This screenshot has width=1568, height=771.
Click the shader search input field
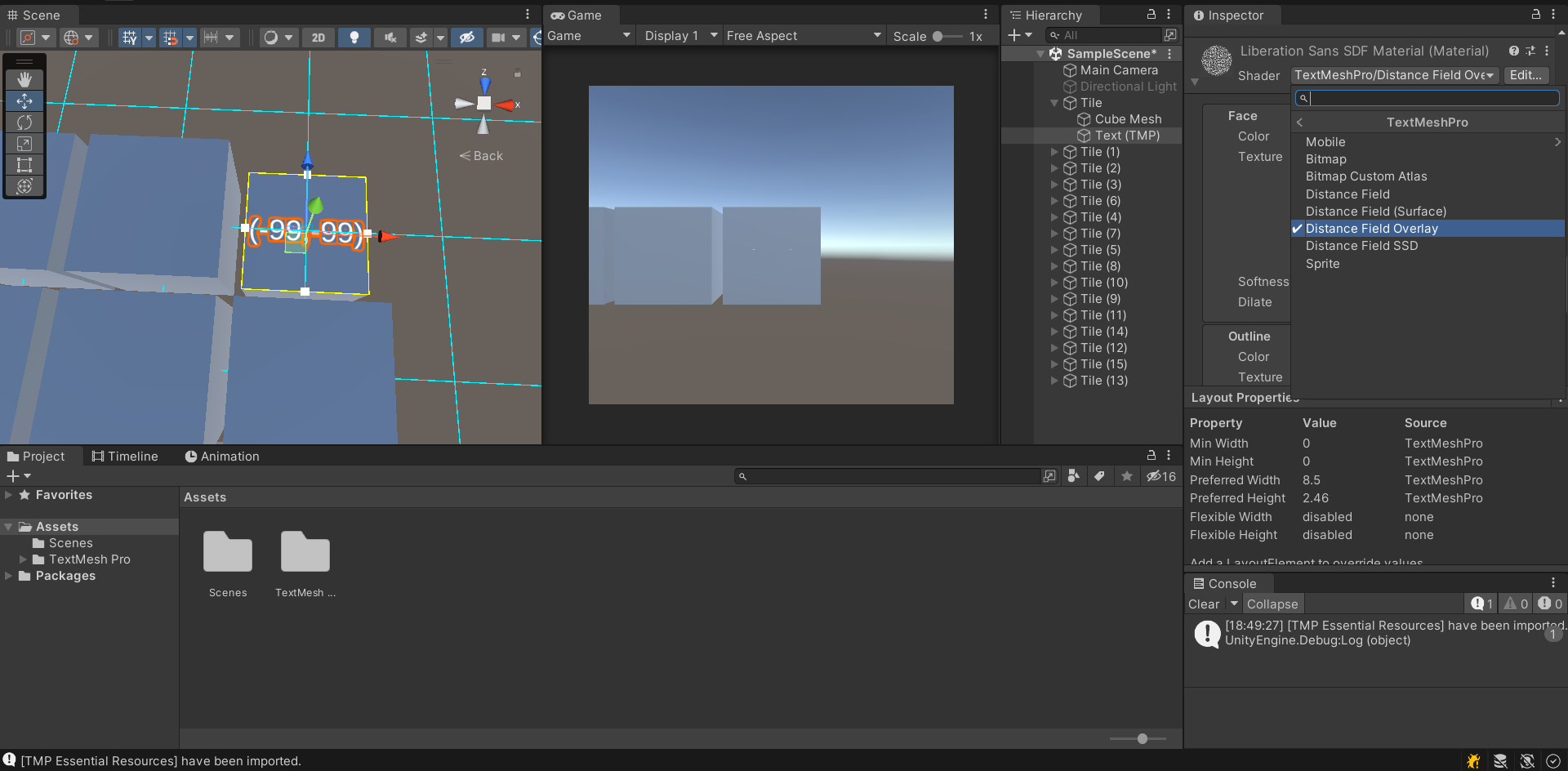1427,98
